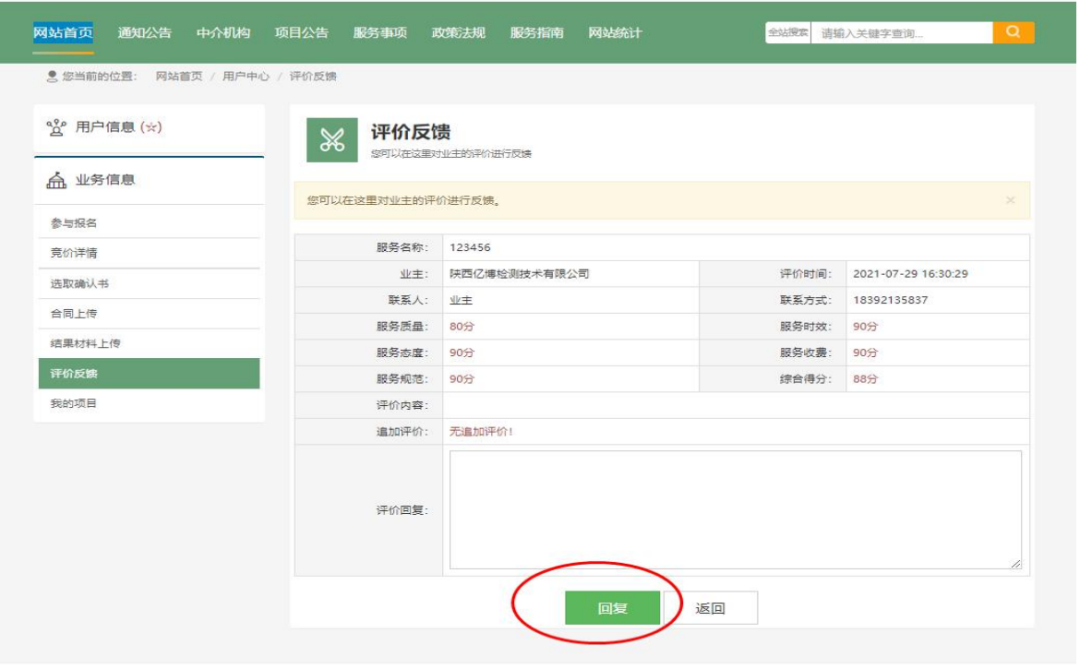Screen dimensions: 1080x669
Task: Open the 服务指南 navigation item
Action: [537, 32]
